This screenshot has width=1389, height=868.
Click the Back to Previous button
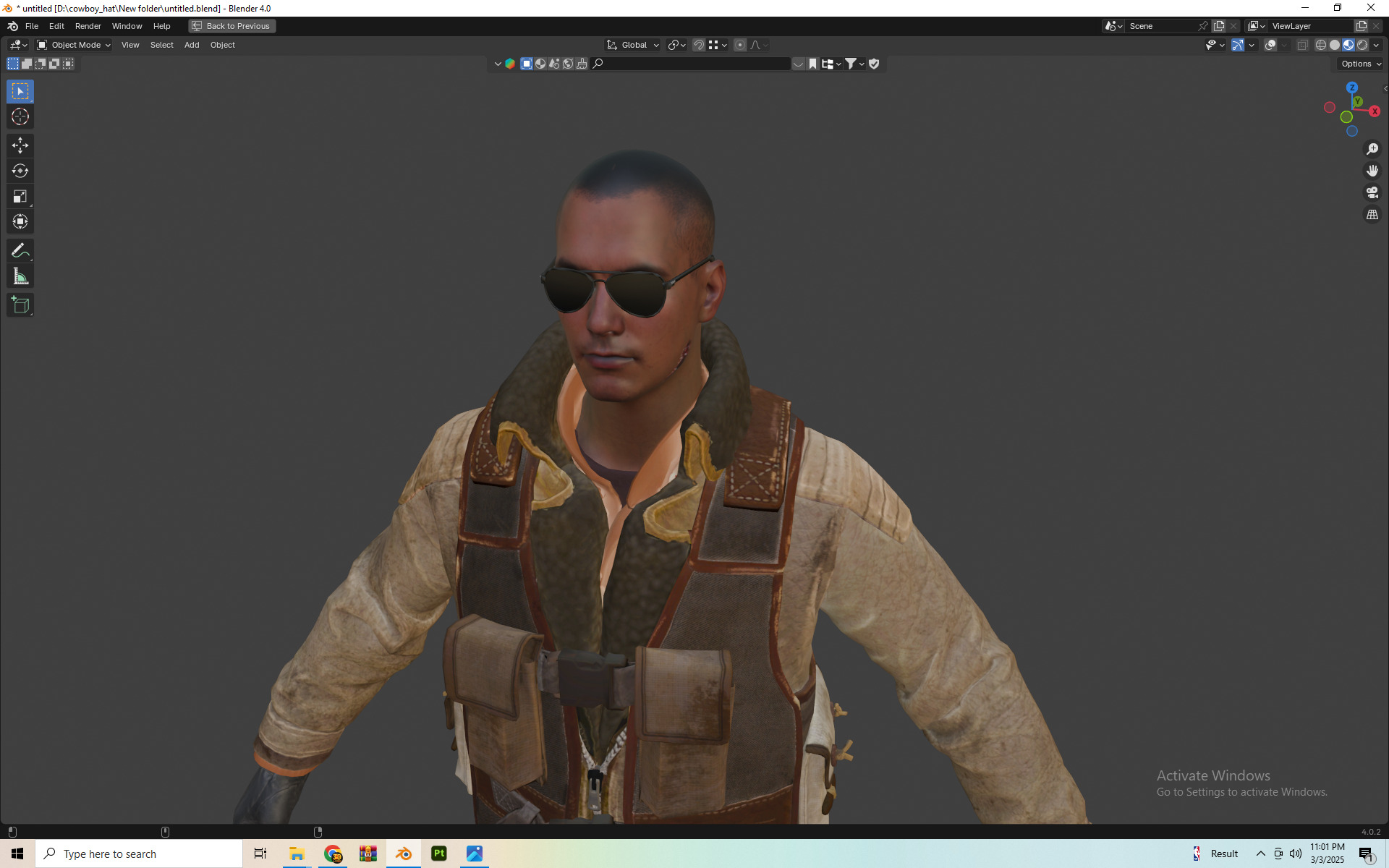(232, 26)
